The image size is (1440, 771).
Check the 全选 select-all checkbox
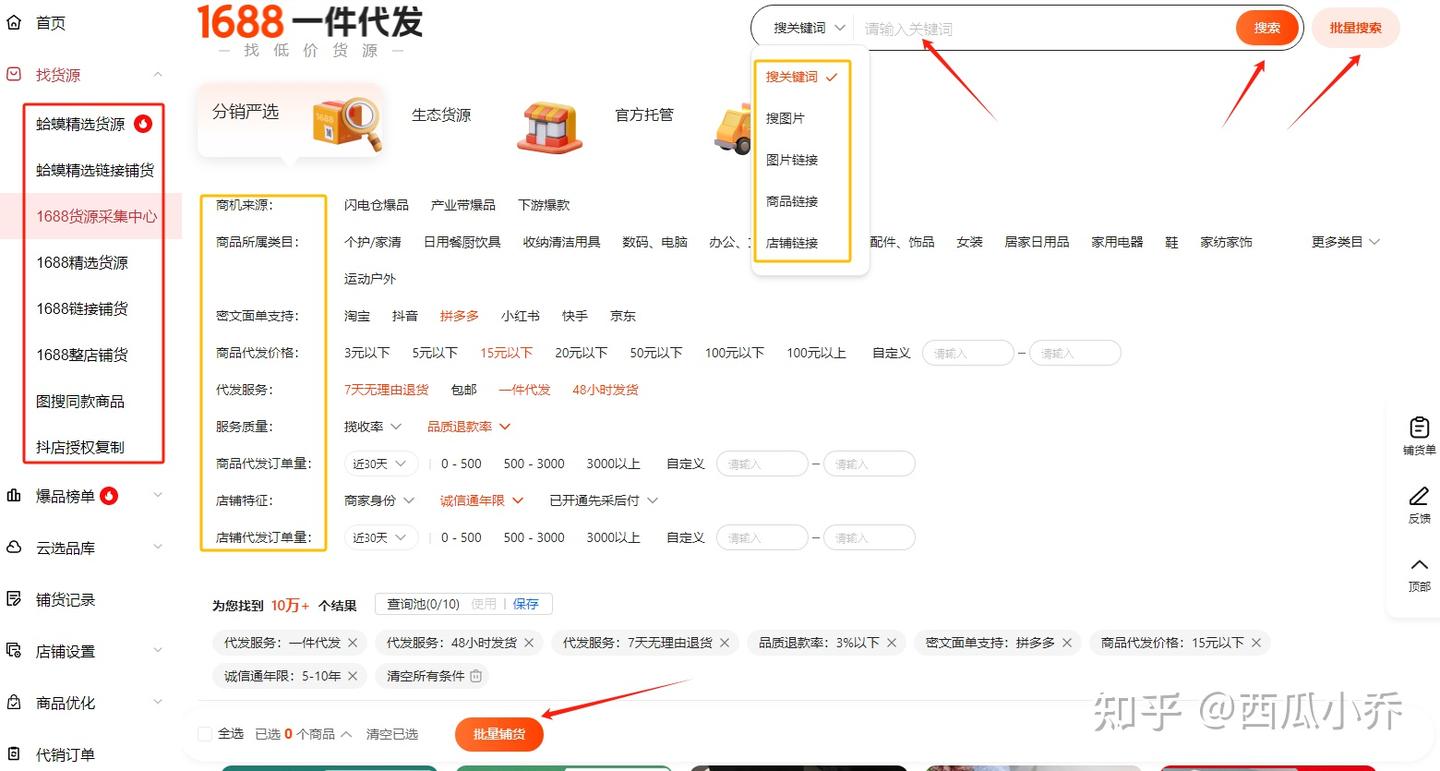coord(204,733)
